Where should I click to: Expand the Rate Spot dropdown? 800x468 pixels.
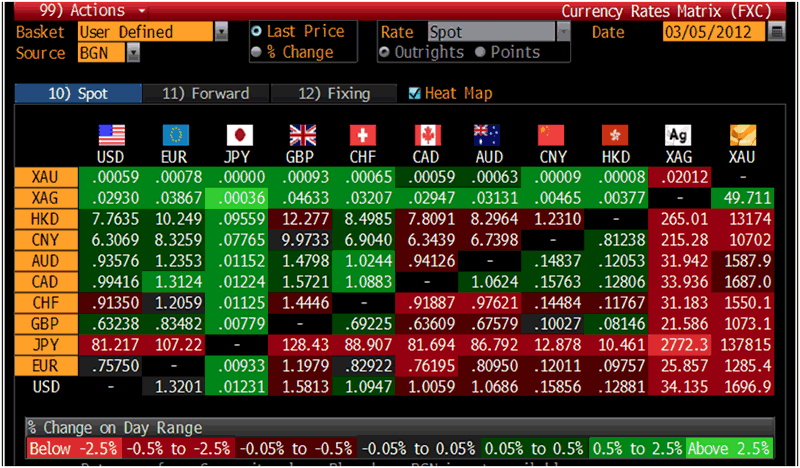(x=563, y=32)
